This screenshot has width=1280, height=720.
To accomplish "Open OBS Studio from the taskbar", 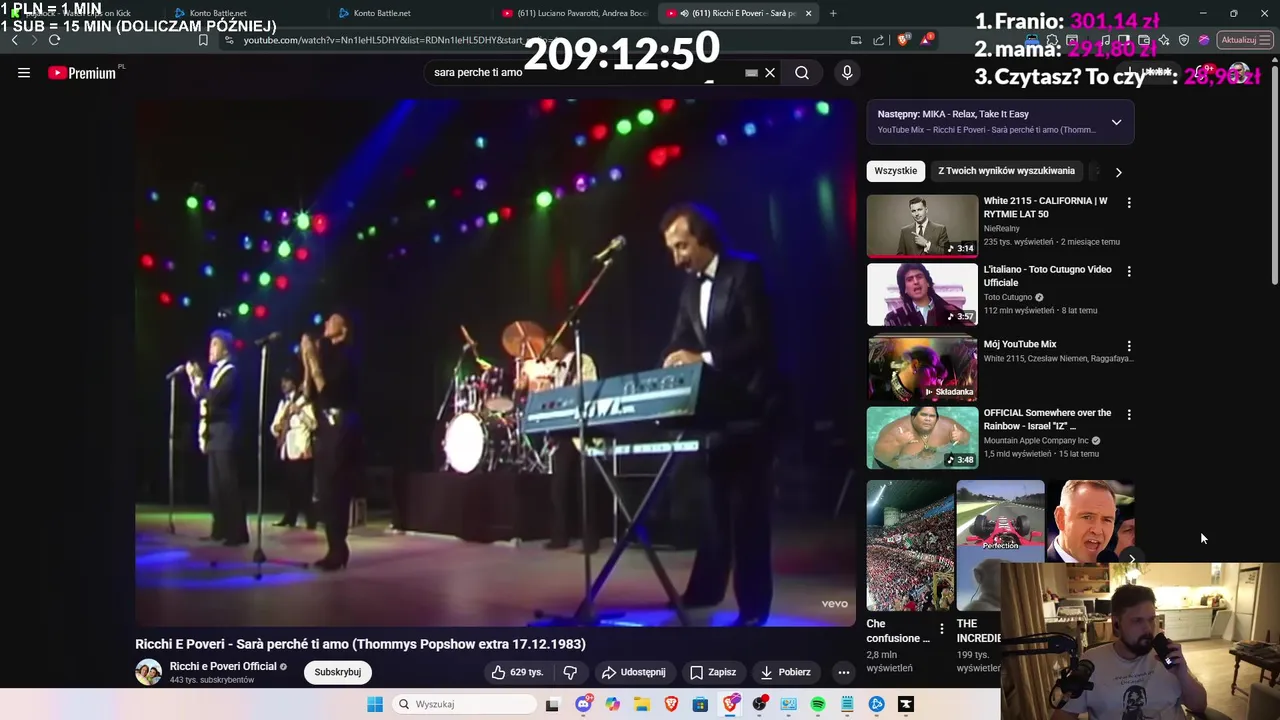I will [x=759, y=704].
